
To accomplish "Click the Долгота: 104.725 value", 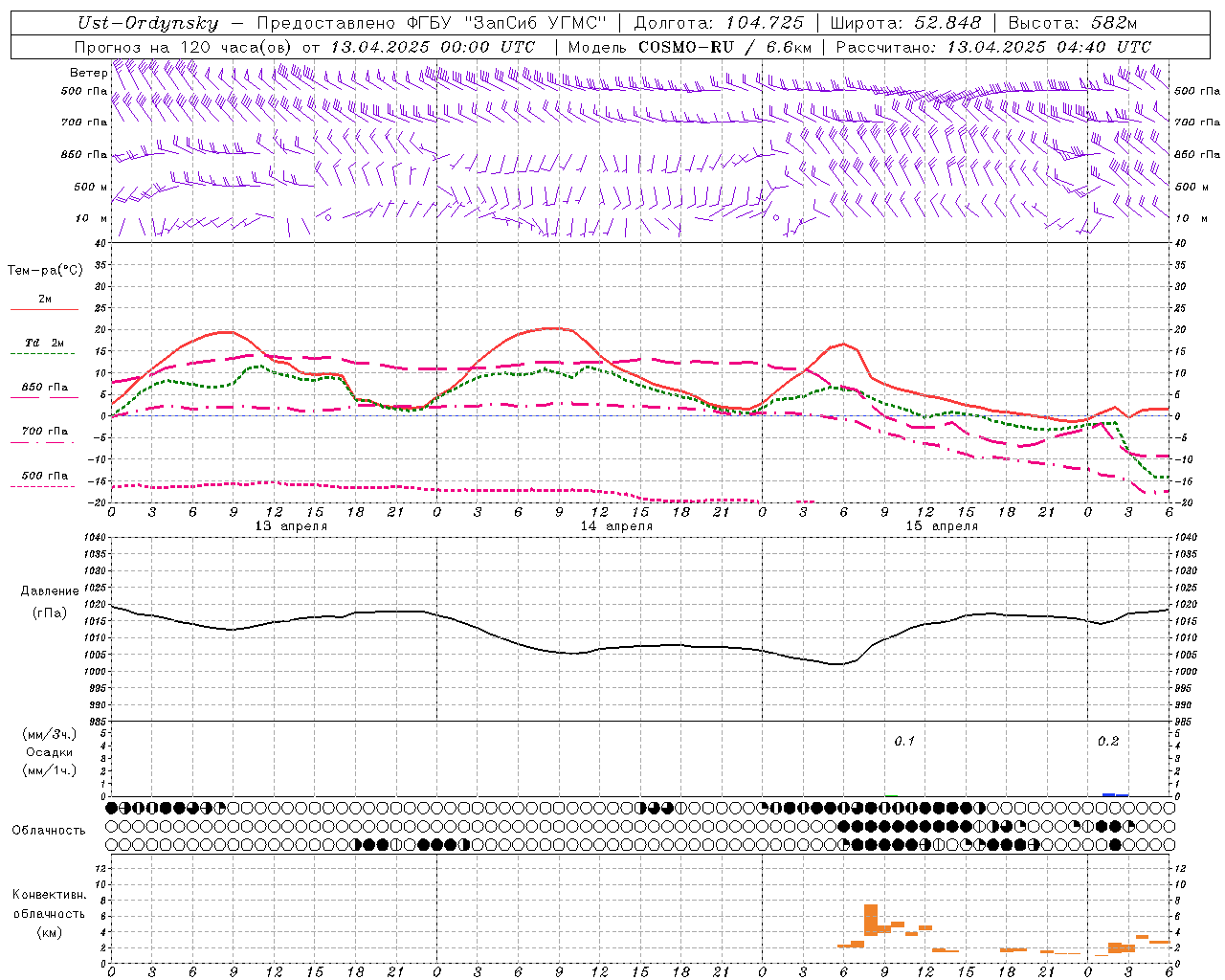I will coord(719,23).
